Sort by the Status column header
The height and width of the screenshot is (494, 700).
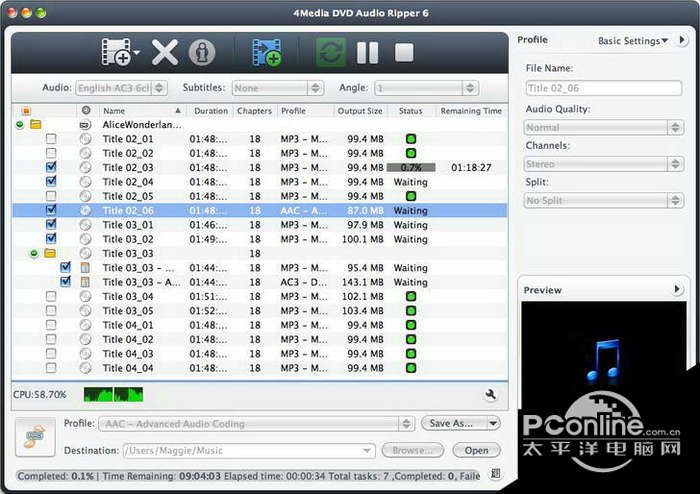(411, 111)
